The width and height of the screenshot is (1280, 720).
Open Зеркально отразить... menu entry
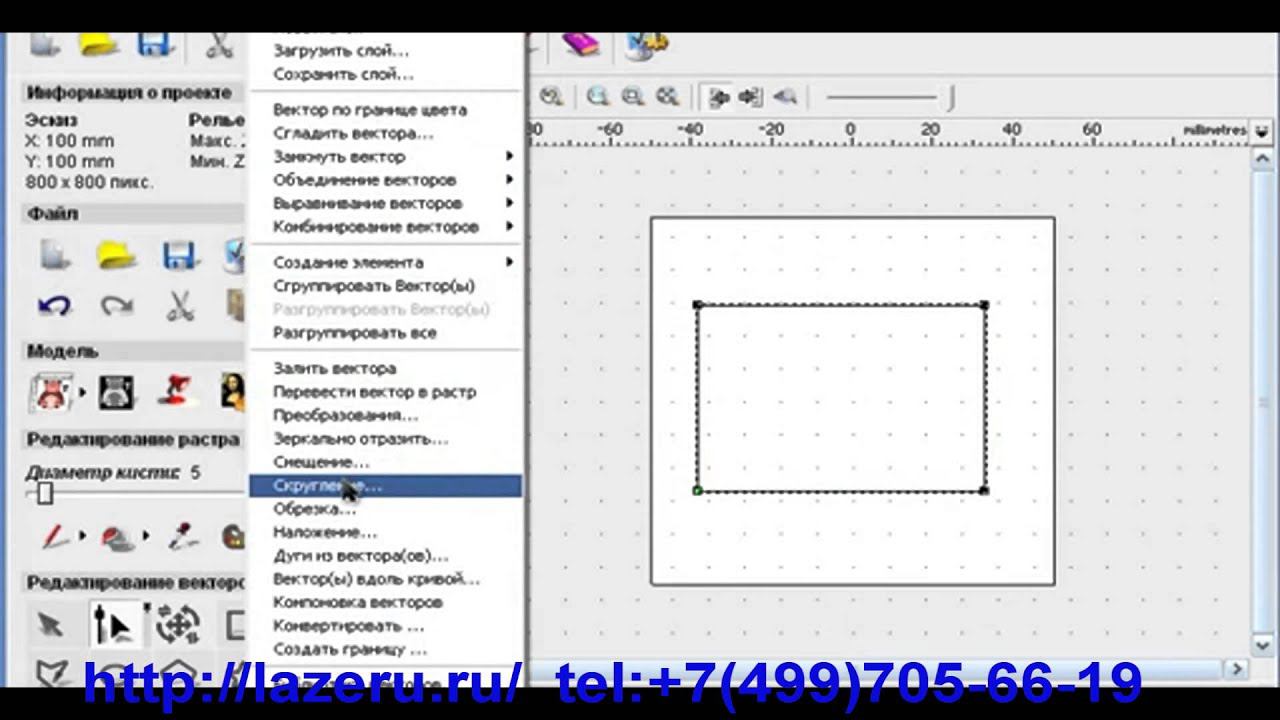tap(385, 438)
